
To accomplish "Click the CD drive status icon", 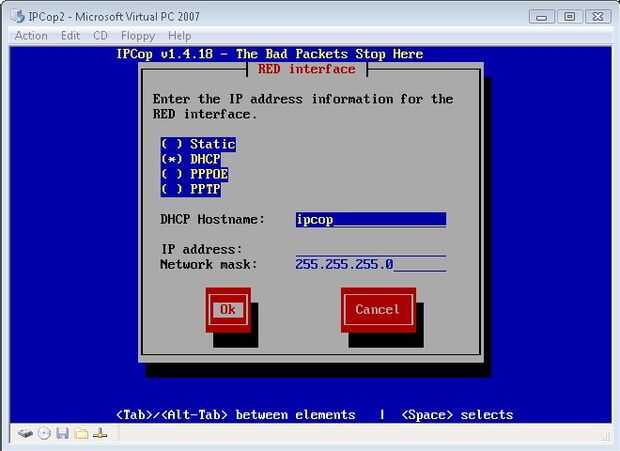I will [44, 434].
